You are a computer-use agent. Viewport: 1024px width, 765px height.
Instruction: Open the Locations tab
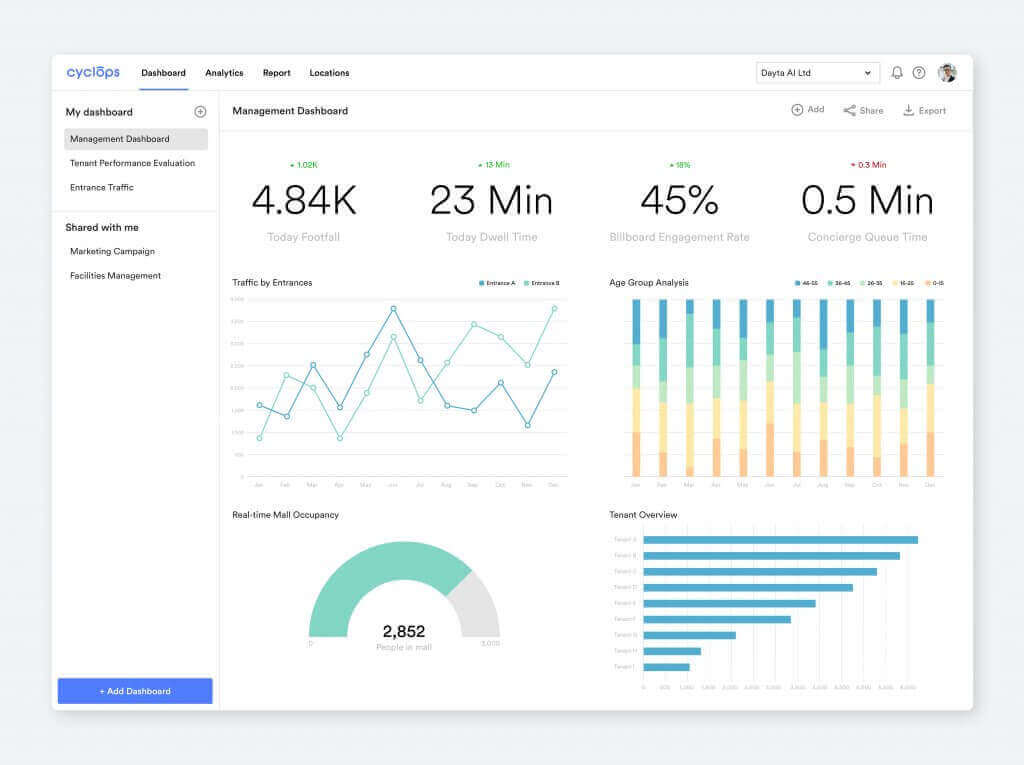[x=329, y=73]
